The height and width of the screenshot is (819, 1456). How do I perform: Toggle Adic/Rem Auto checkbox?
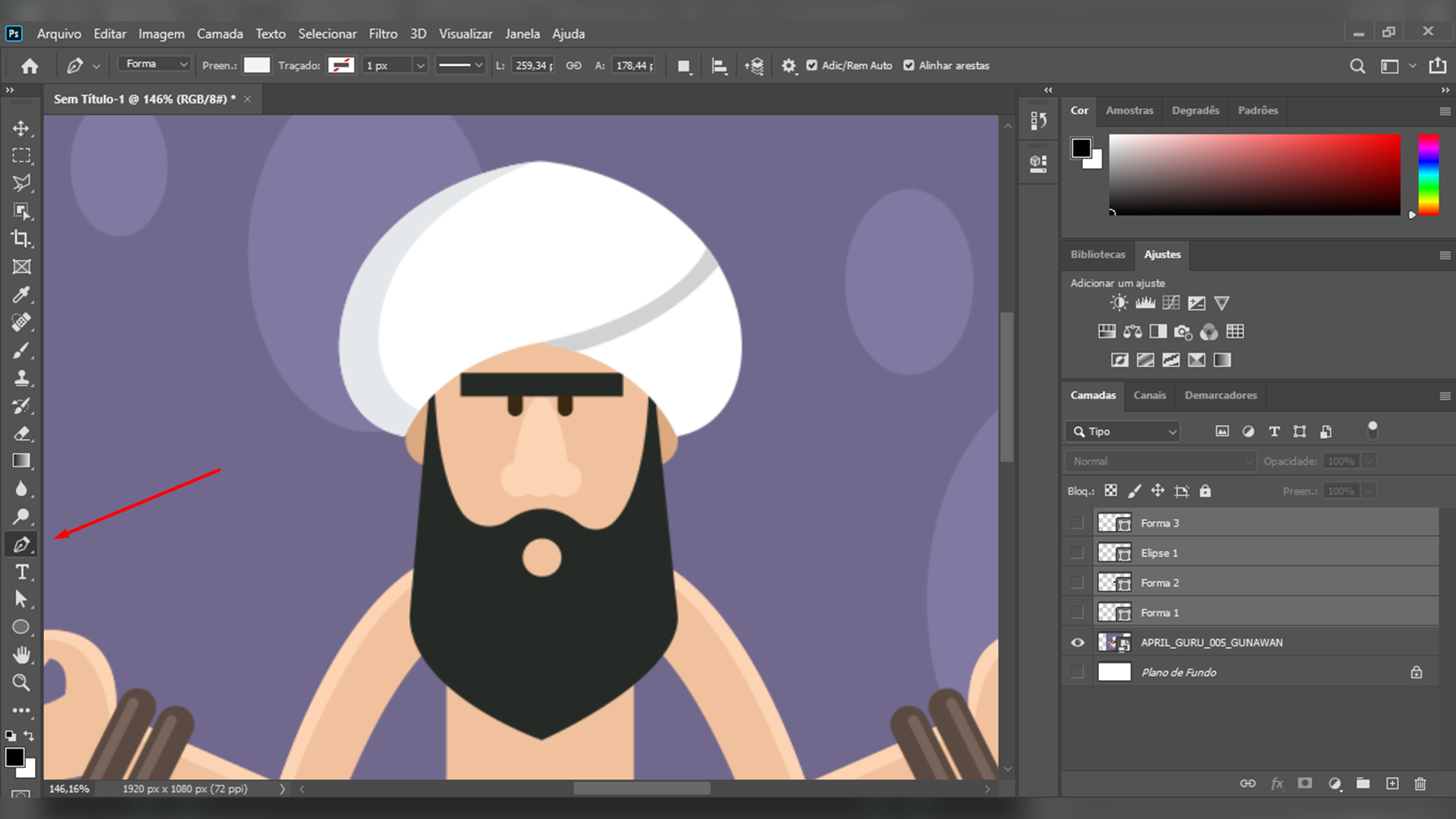[x=811, y=66]
